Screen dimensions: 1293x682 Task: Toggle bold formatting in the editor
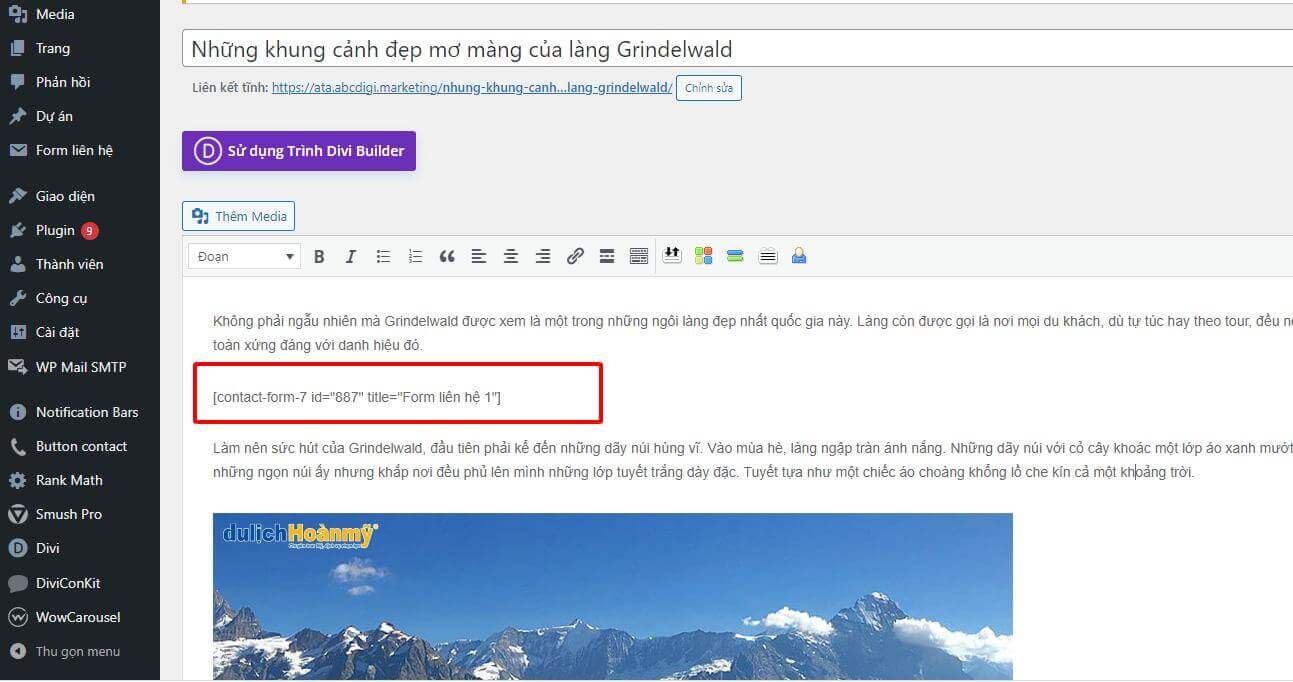tap(319, 256)
